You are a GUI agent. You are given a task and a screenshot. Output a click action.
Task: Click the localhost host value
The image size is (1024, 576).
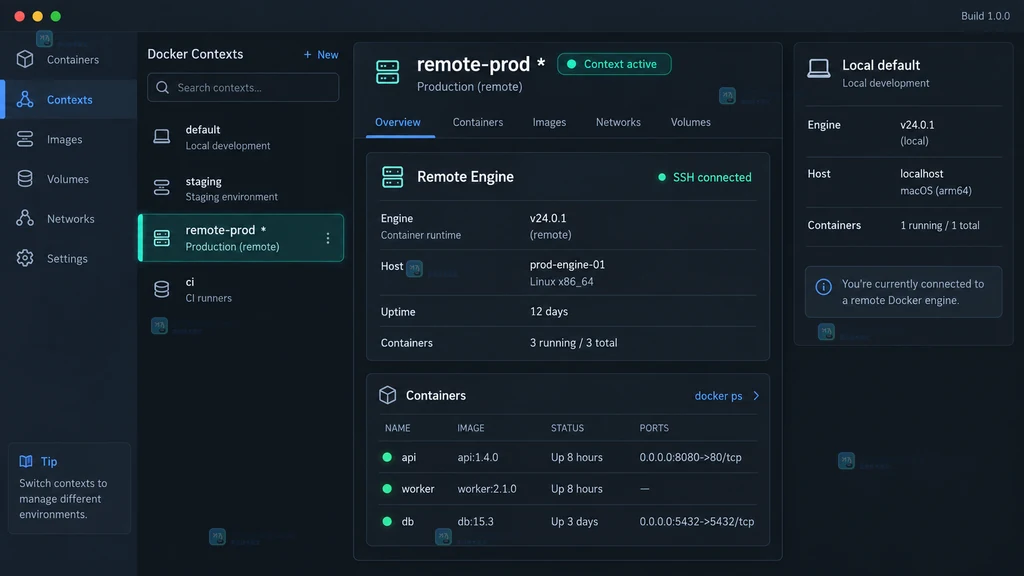tap(921, 174)
